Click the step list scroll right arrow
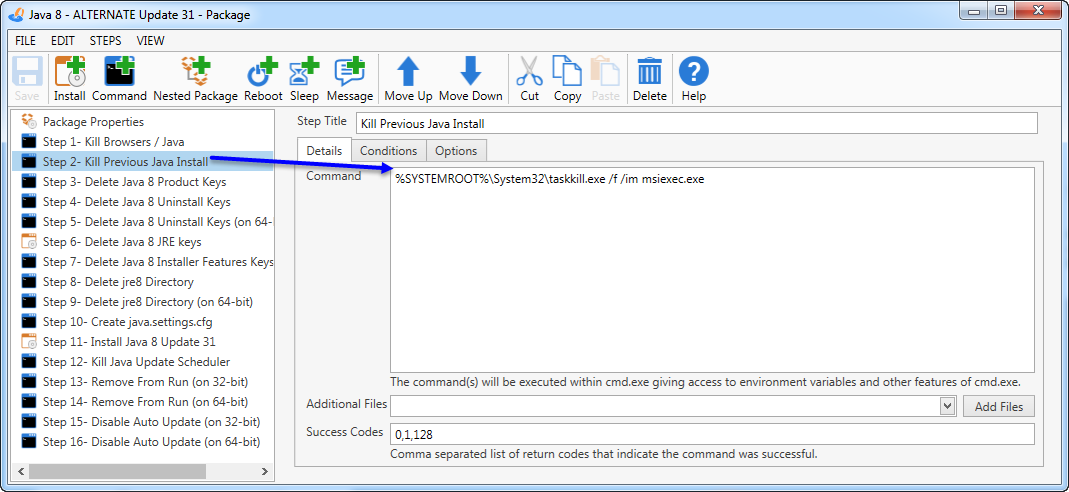Image resolution: width=1069 pixels, height=492 pixels. coord(266,472)
